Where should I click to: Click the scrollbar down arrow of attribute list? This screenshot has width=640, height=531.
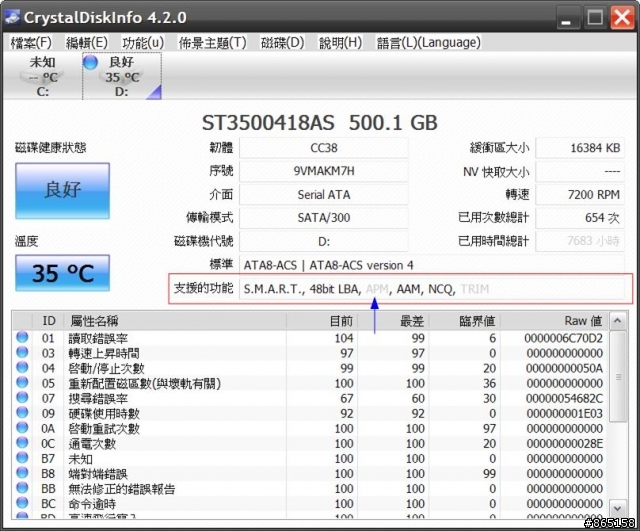(x=617, y=509)
